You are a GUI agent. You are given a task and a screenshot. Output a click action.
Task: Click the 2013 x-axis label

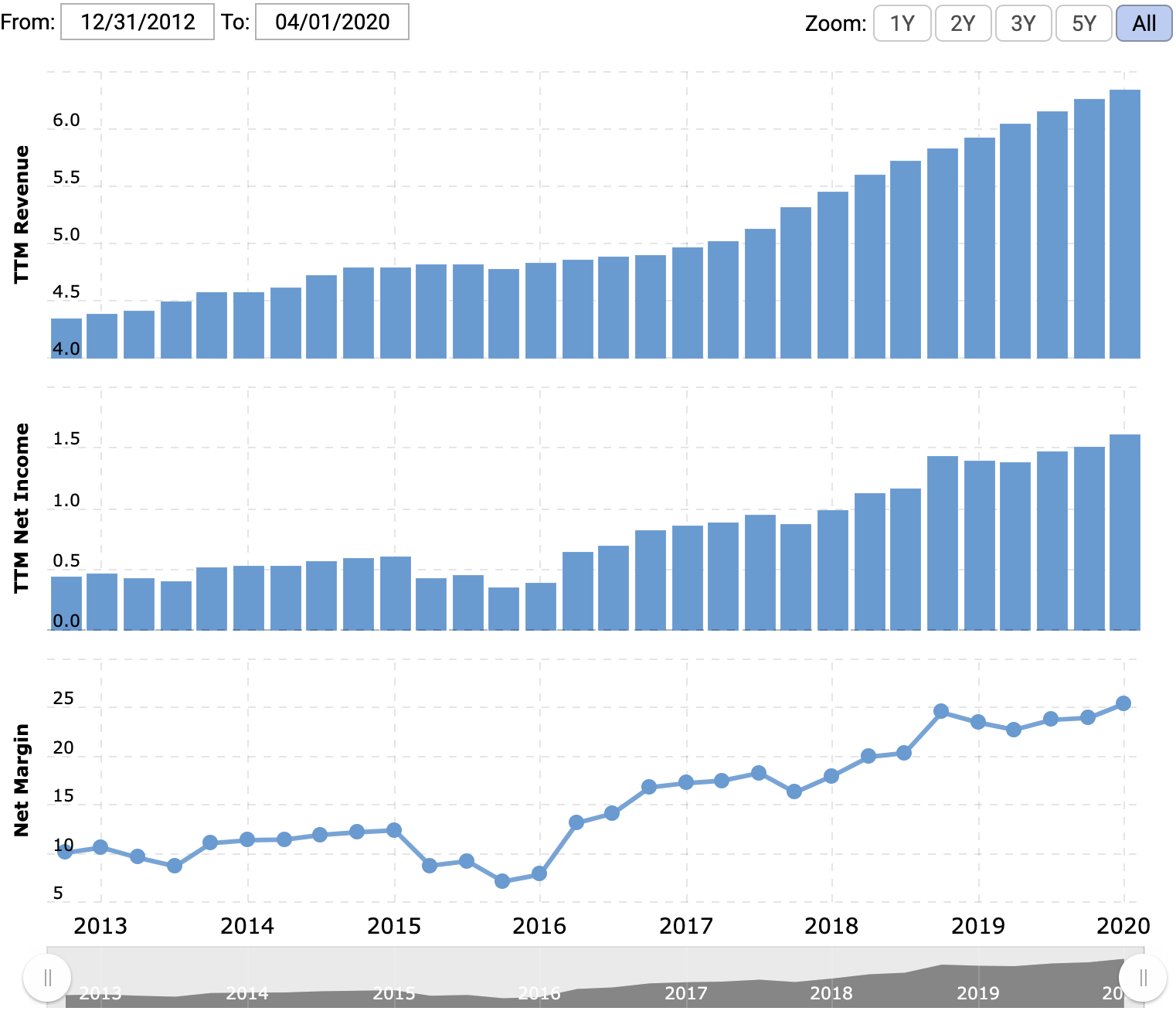100,926
